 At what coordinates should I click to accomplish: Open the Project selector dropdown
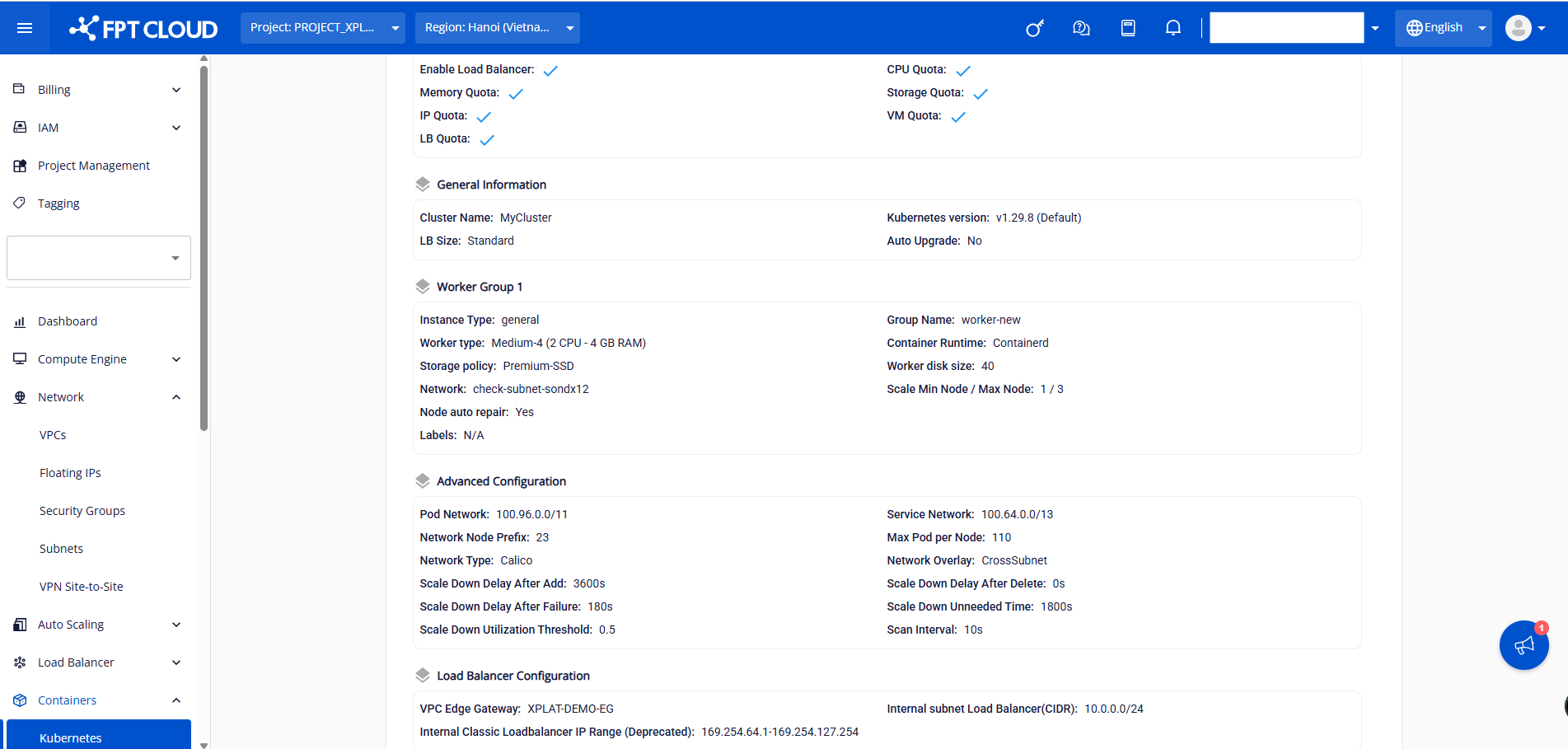323,28
